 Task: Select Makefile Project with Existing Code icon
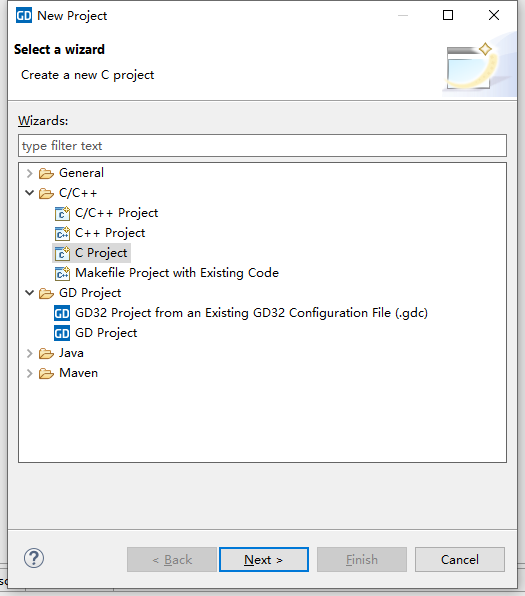coord(62,273)
